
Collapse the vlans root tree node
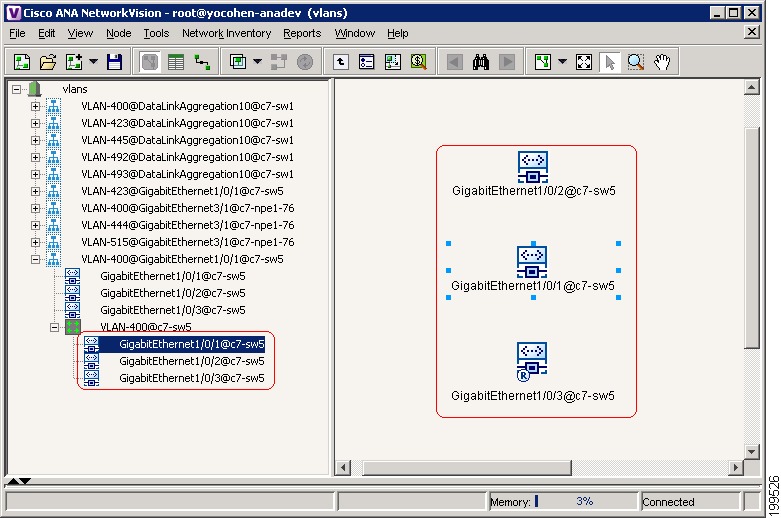pyautogui.click(x=16, y=89)
